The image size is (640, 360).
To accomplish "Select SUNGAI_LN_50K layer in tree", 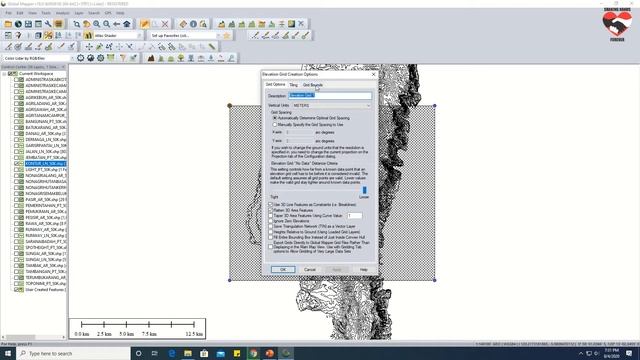I will [46, 260].
